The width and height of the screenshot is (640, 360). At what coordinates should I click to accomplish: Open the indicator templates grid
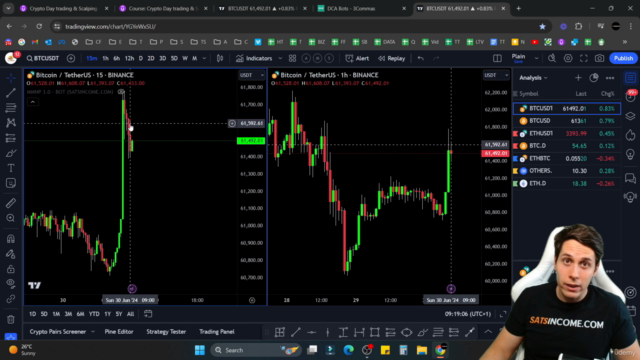pyautogui.click(x=292, y=58)
